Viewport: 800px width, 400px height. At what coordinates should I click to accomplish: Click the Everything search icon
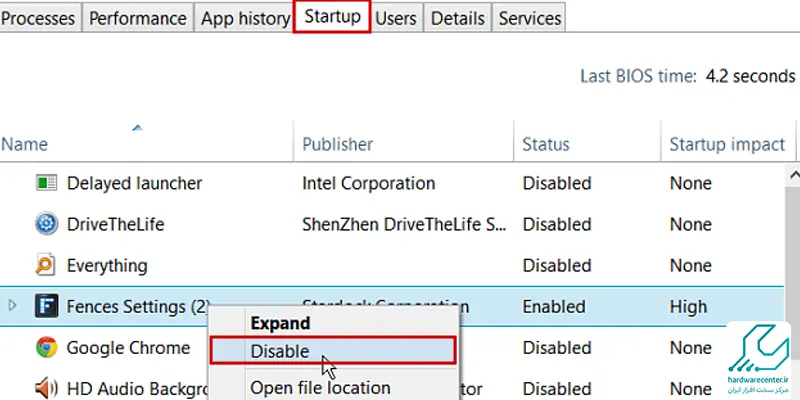click(45, 265)
